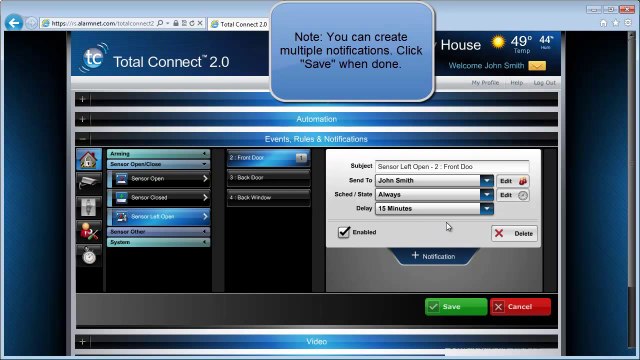Viewport: 640px width, 360px height.
Task: Open the Send To dropdown
Action: (x=487, y=181)
